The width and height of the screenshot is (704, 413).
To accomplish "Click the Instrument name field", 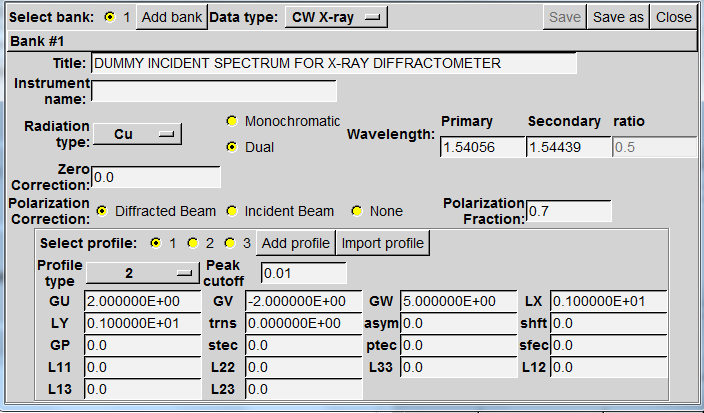I will pos(214,91).
